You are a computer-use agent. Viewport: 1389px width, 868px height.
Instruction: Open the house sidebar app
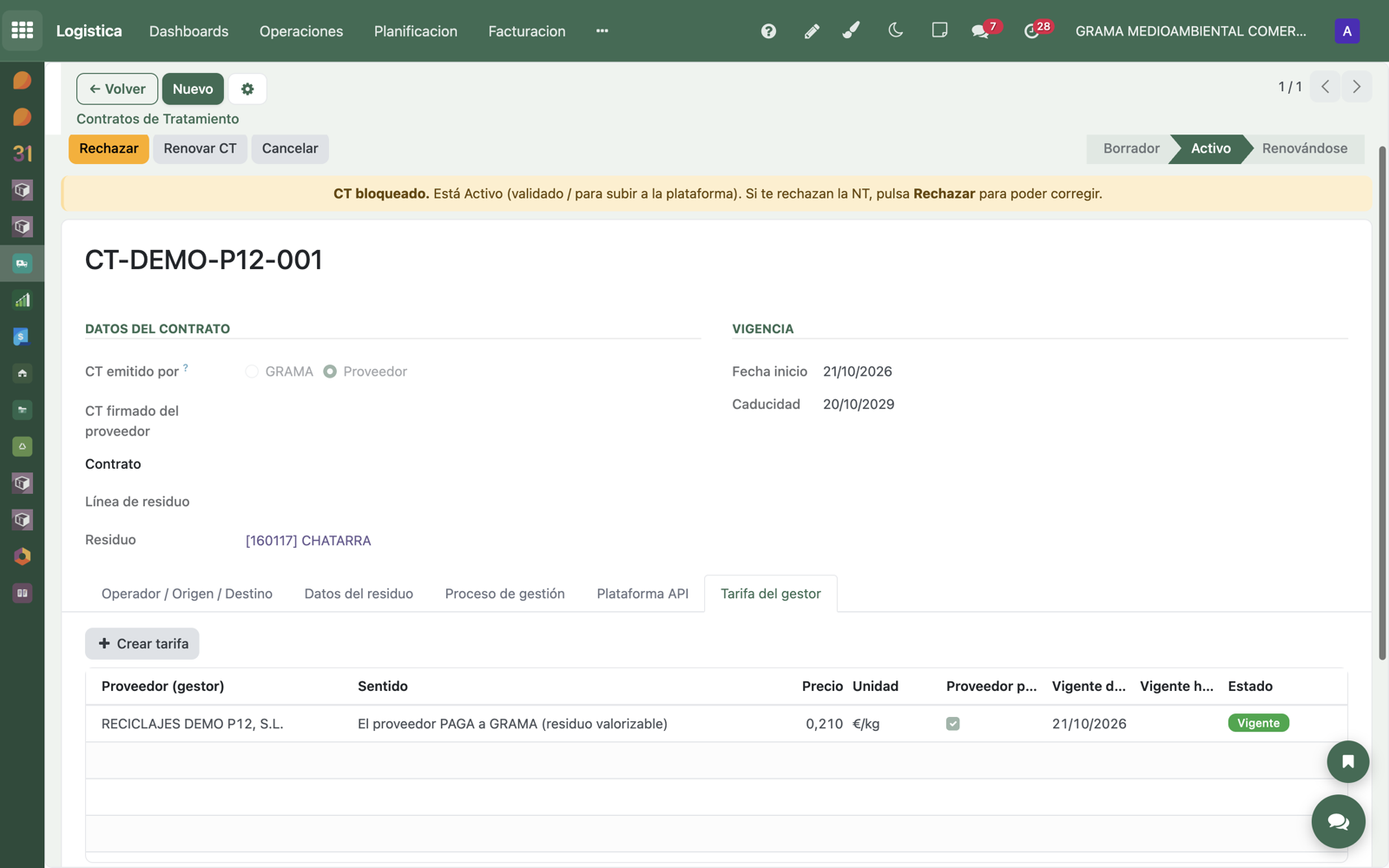tap(23, 373)
